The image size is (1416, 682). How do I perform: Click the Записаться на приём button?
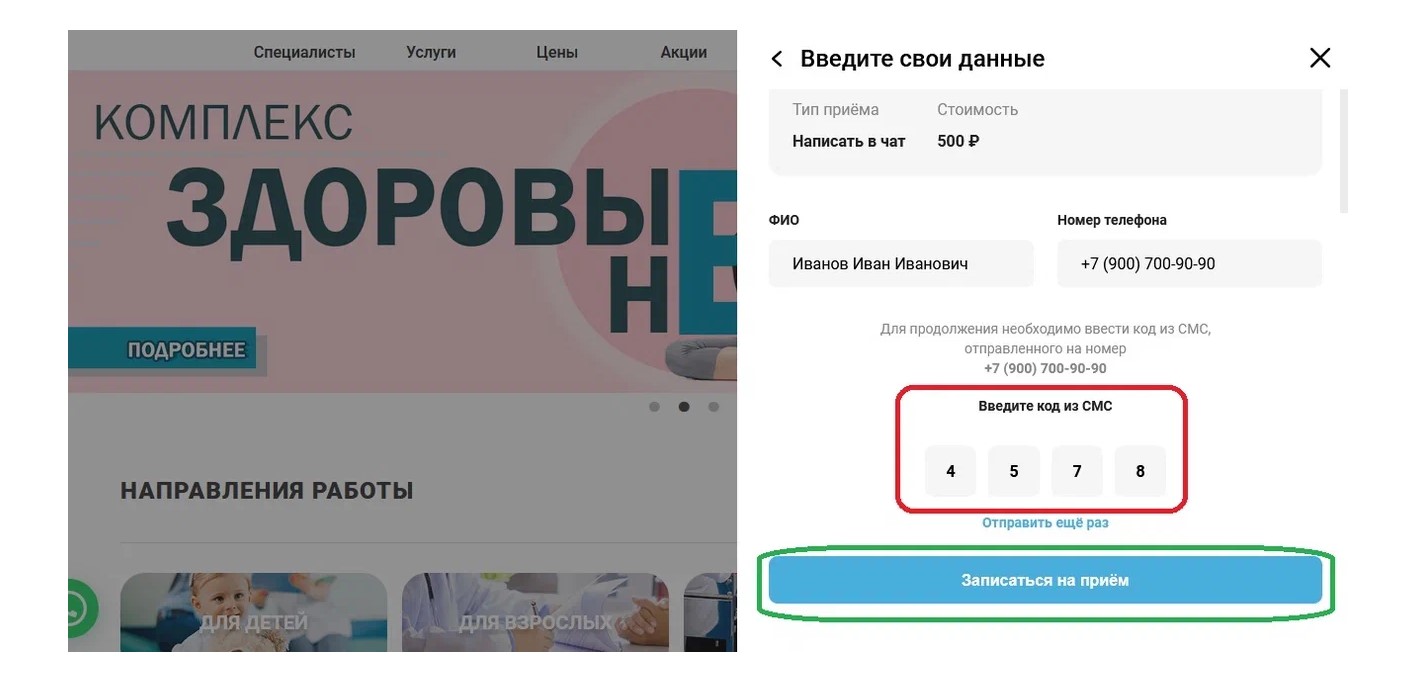coord(1045,580)
